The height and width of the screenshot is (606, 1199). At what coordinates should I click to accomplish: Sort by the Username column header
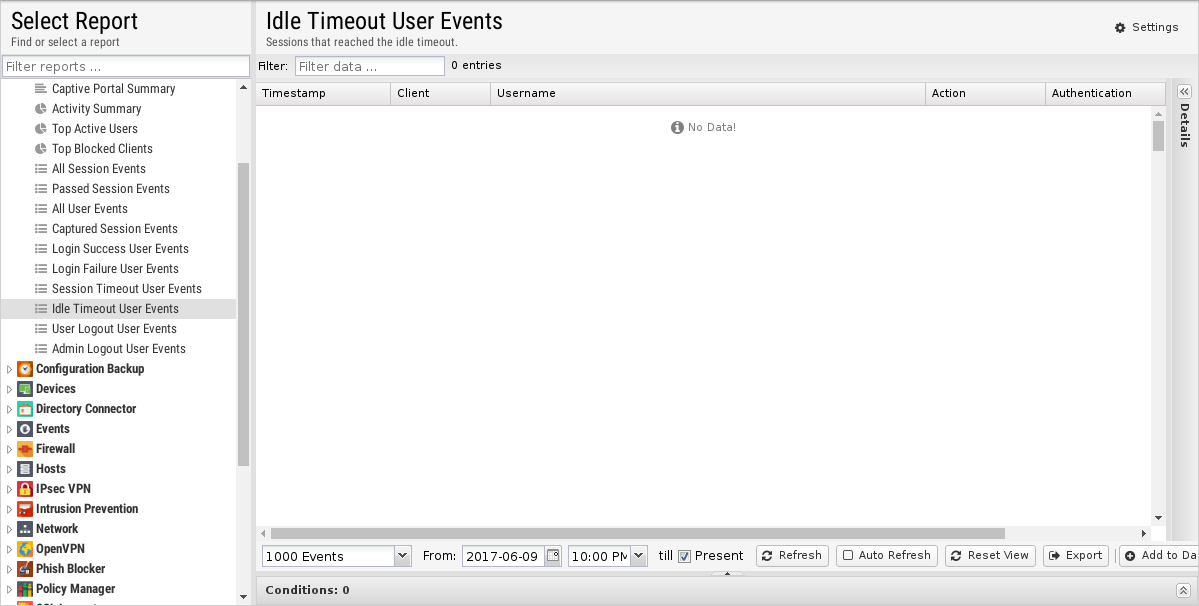pos(708,93)
